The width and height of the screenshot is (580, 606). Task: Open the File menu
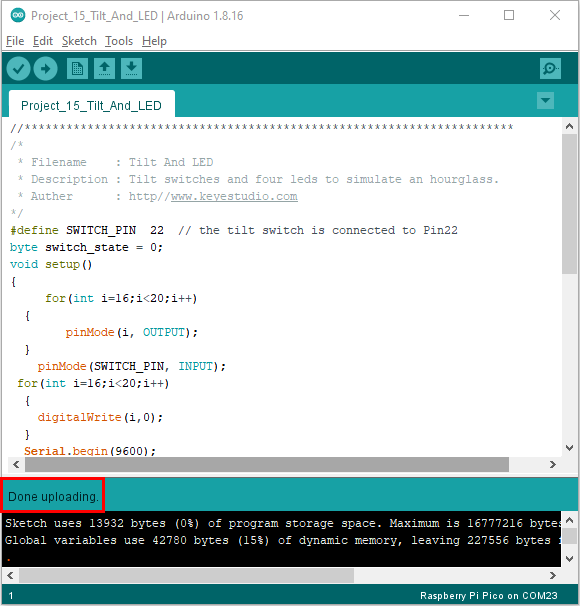tap(15, 41)
